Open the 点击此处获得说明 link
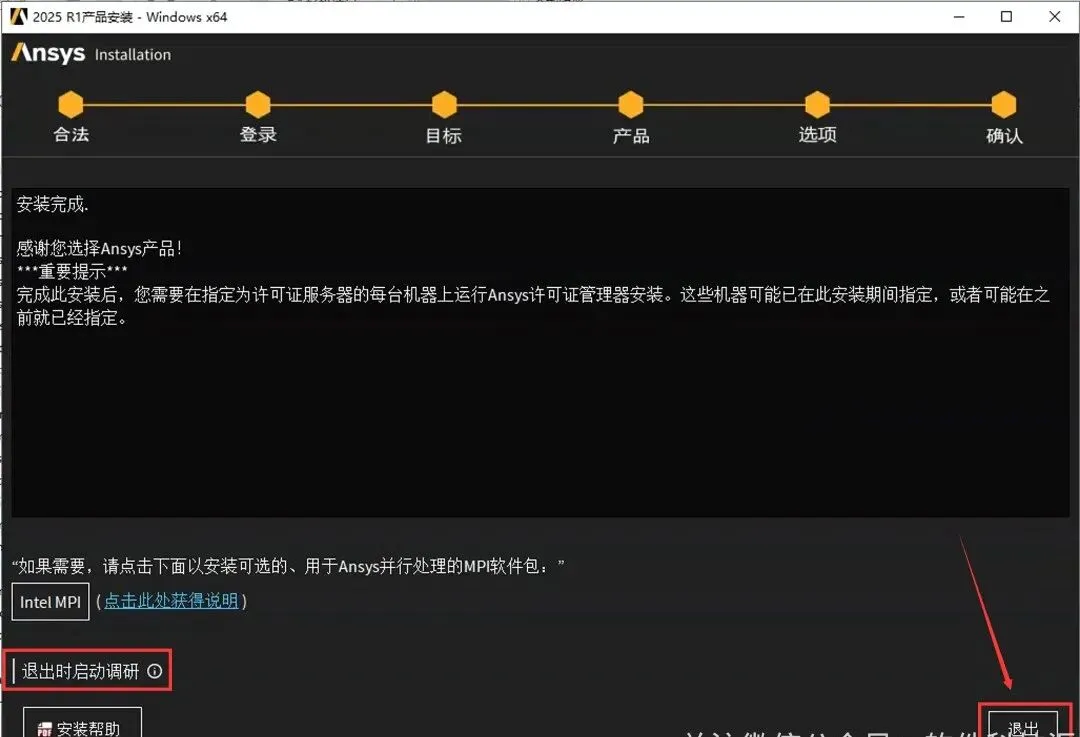The width and height of the screenshot is (1080, 737). [171, 601]
